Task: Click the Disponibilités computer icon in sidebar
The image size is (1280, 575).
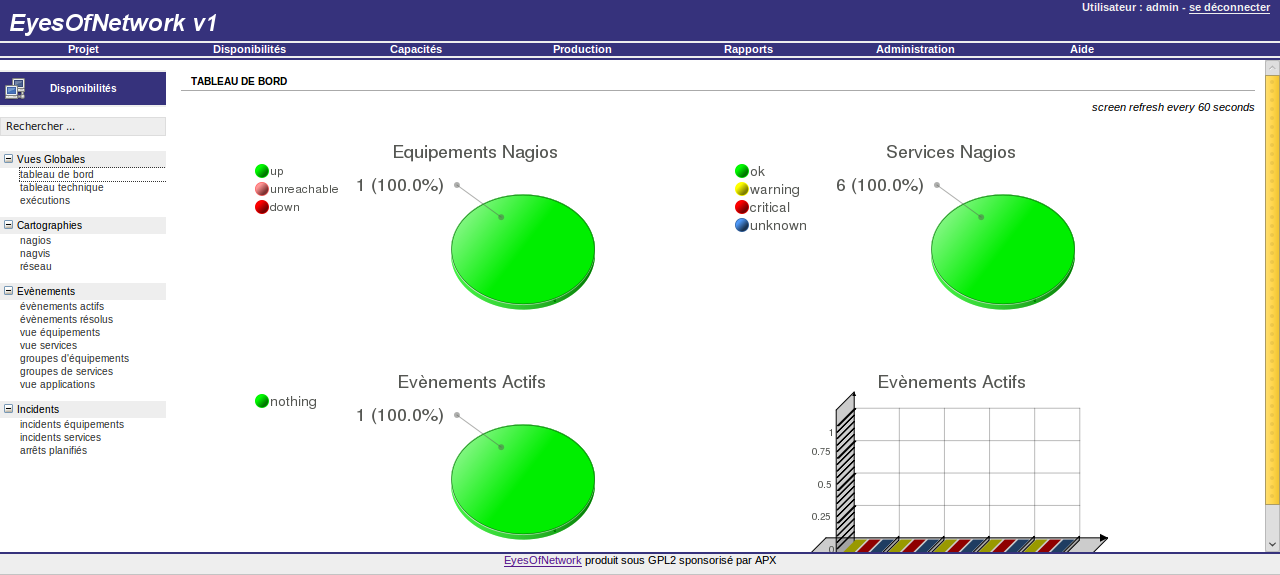Action: pyautogui.click(x=15, y=89)
